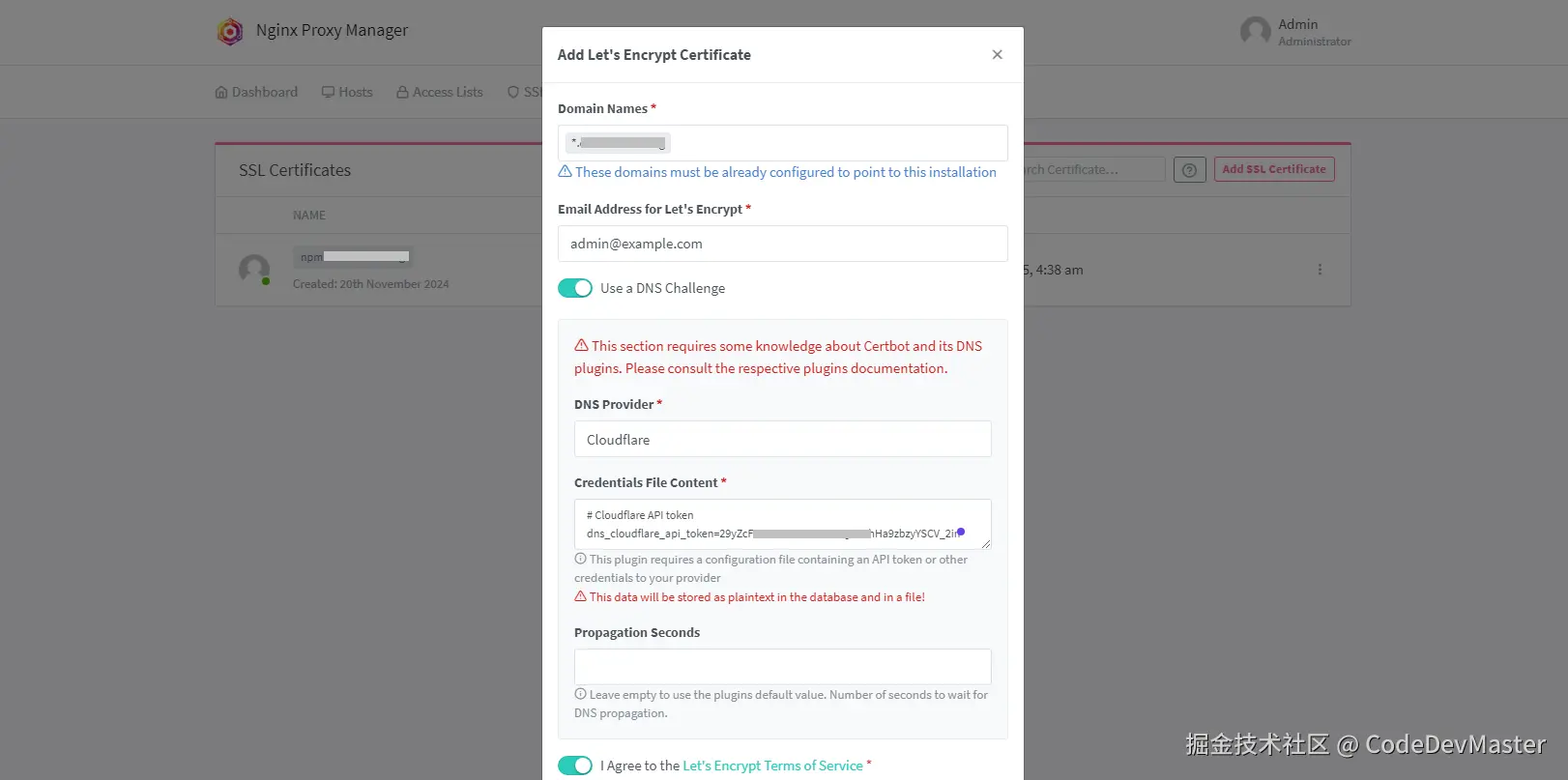
Task: Toggle the Let's Encrypt Terms agreement switch
Action: pos(575,766)
